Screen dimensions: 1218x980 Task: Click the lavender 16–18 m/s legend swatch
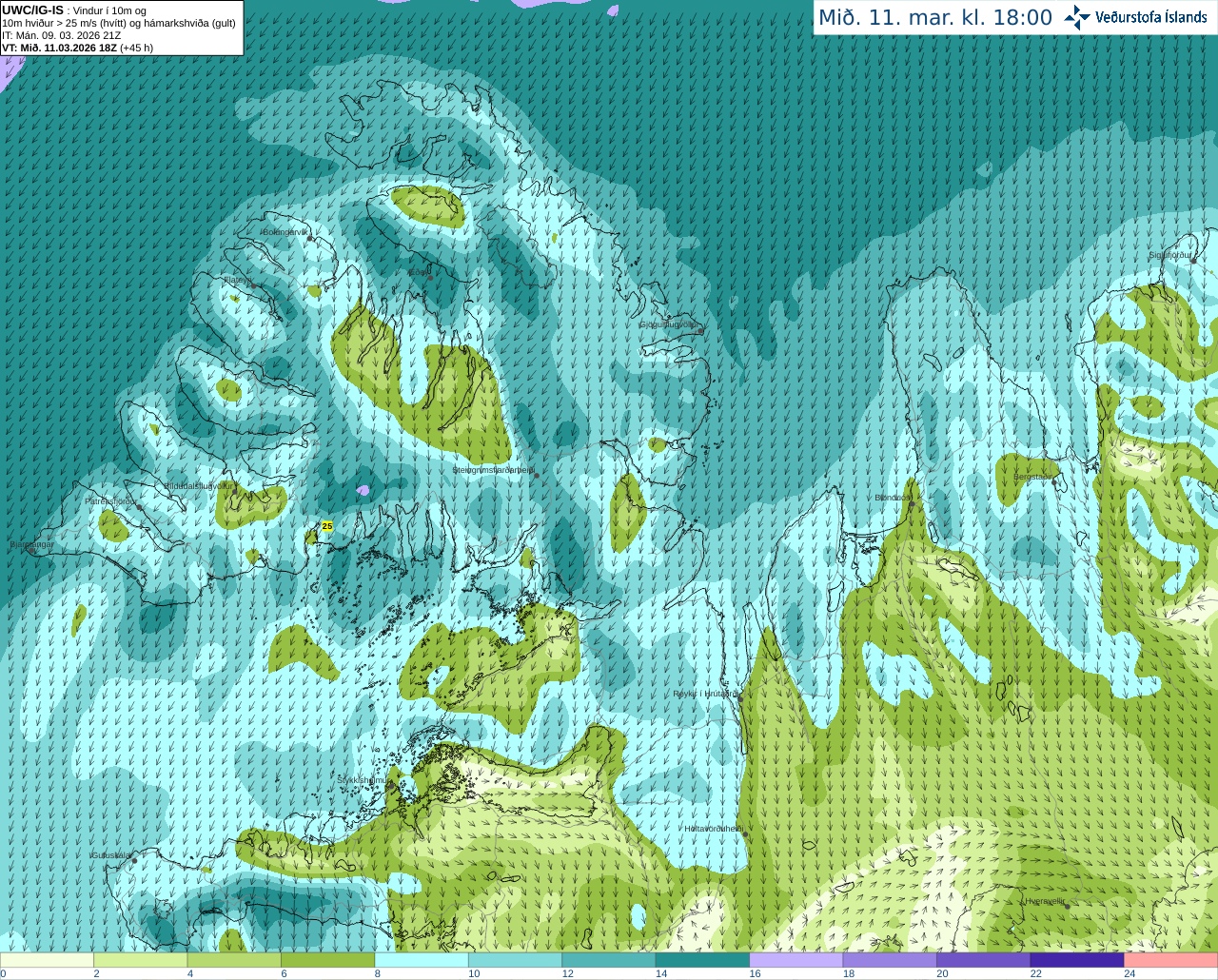click(x=796, y=960)
